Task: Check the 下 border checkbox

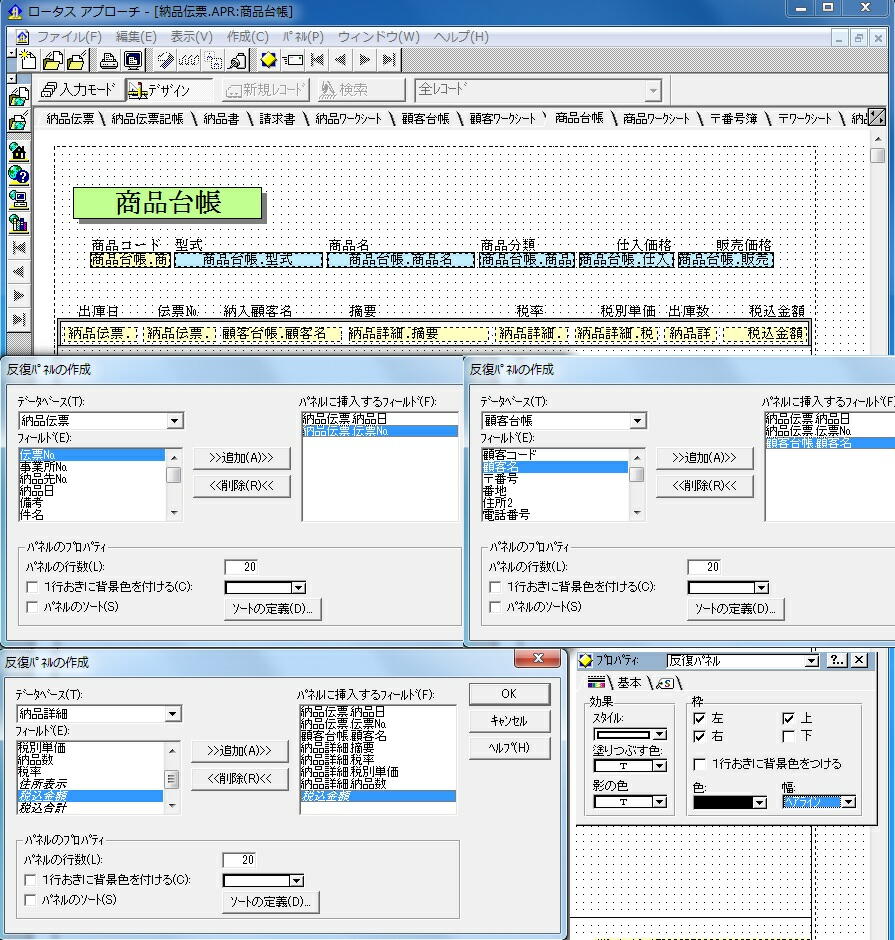Action: pyautogui.click(x=788, y=736)
